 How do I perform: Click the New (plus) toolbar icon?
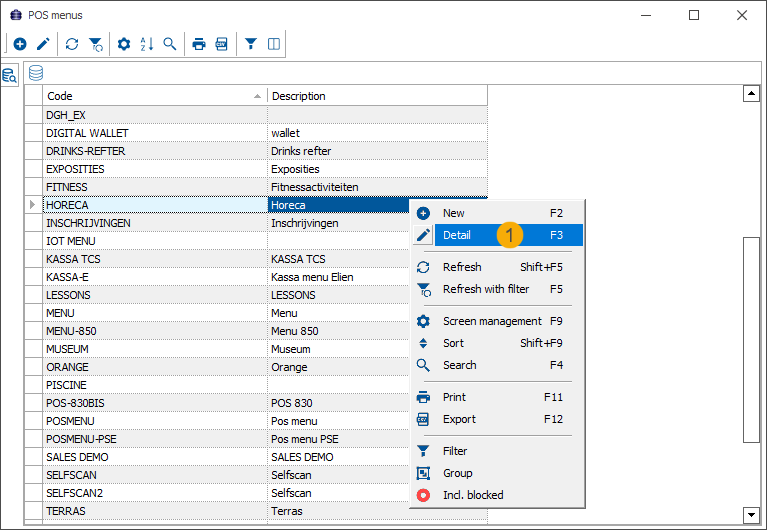(20, 44)
